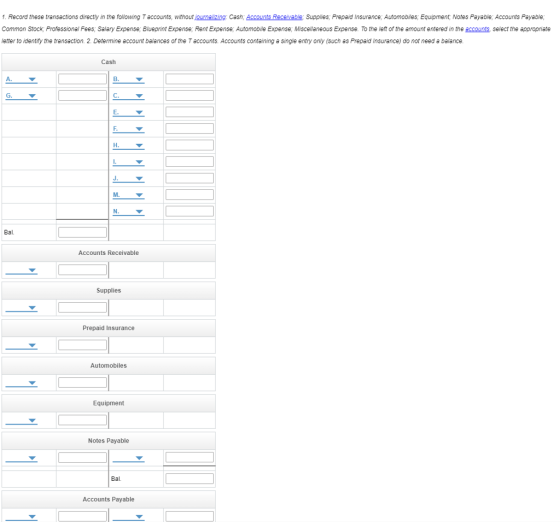
Task: Open the M. dropdown in Cash account
Action: 129,195
